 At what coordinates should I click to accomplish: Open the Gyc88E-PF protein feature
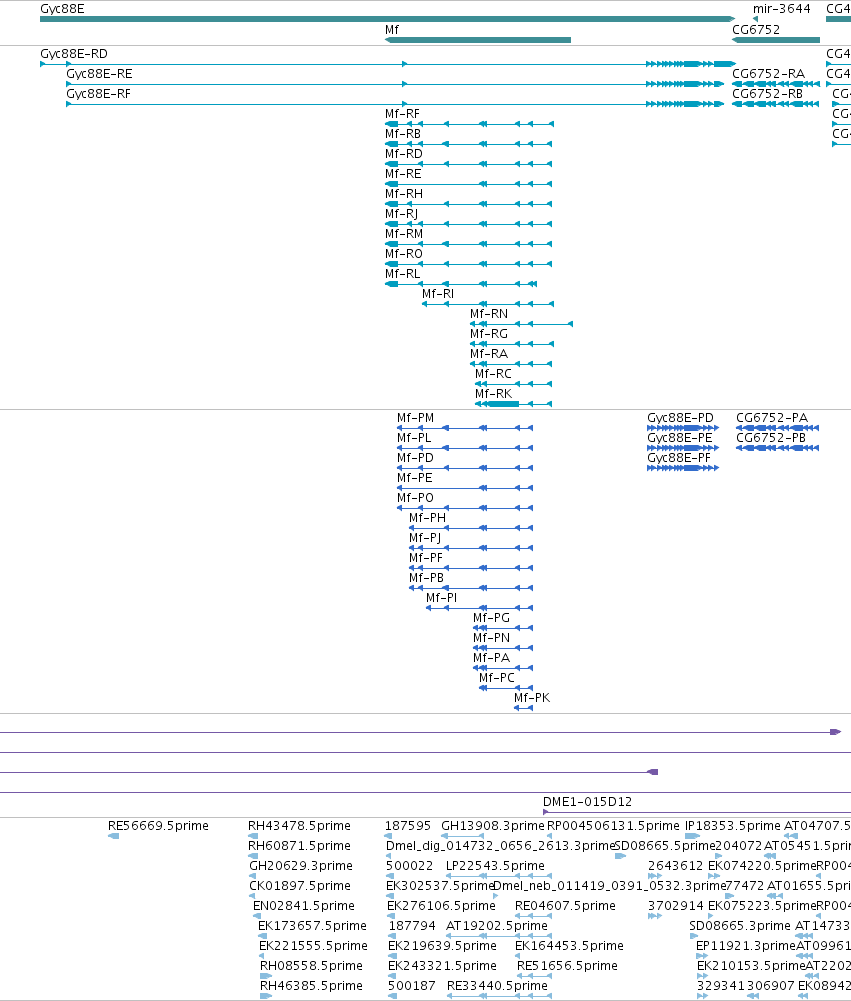(683, 468)
